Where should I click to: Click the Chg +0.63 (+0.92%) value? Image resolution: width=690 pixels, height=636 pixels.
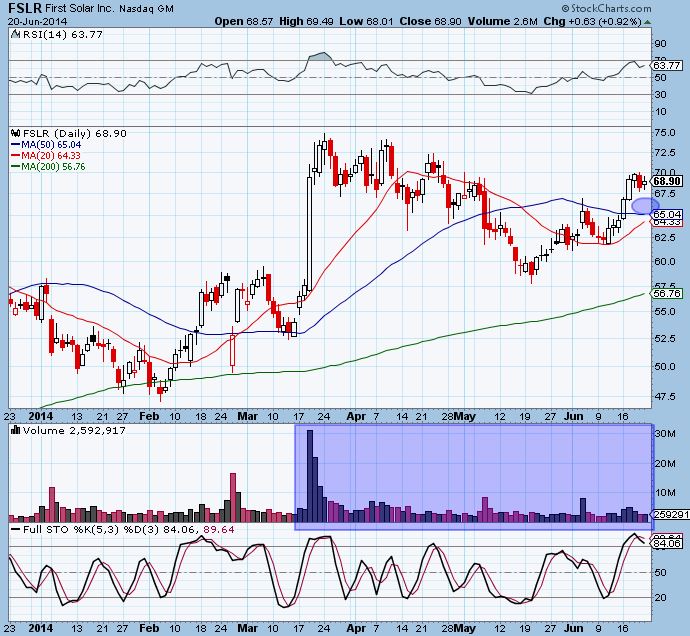[592, 21]
